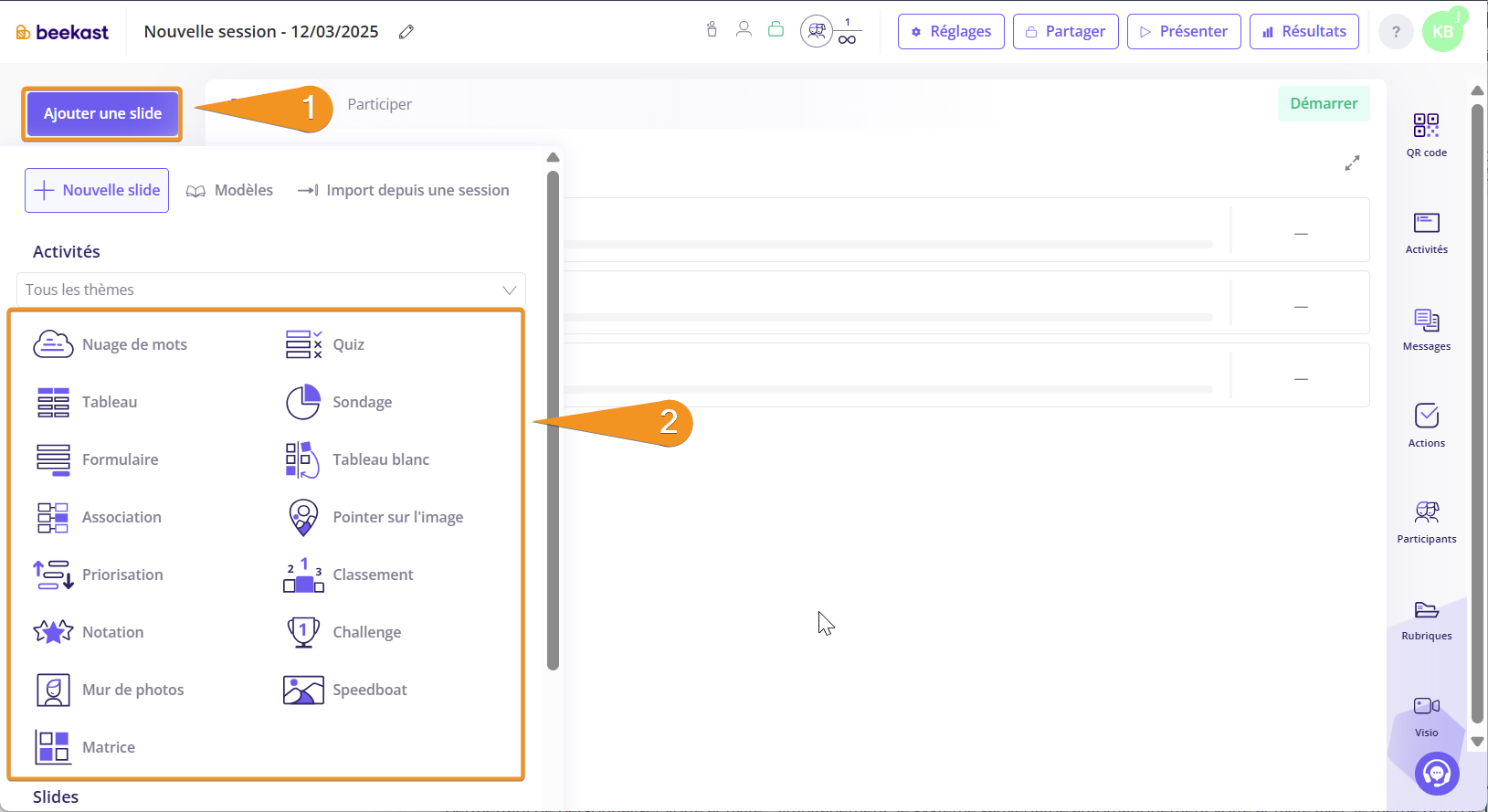Switch to Import depuis une session
The width and height of the screenshot is (1488, 812).
coord(404,190)
